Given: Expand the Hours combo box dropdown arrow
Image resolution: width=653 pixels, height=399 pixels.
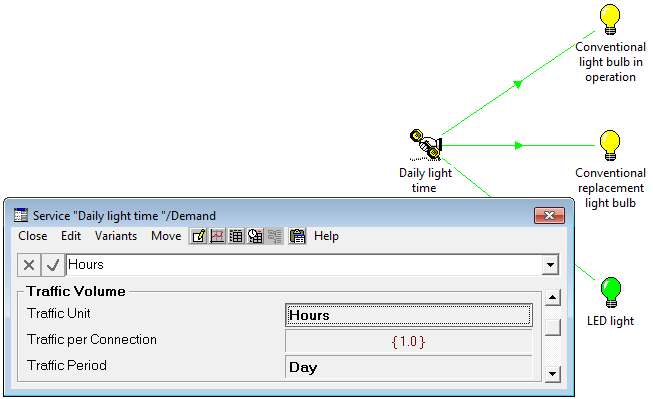Looking at the screenshot, I should point(550,265).
